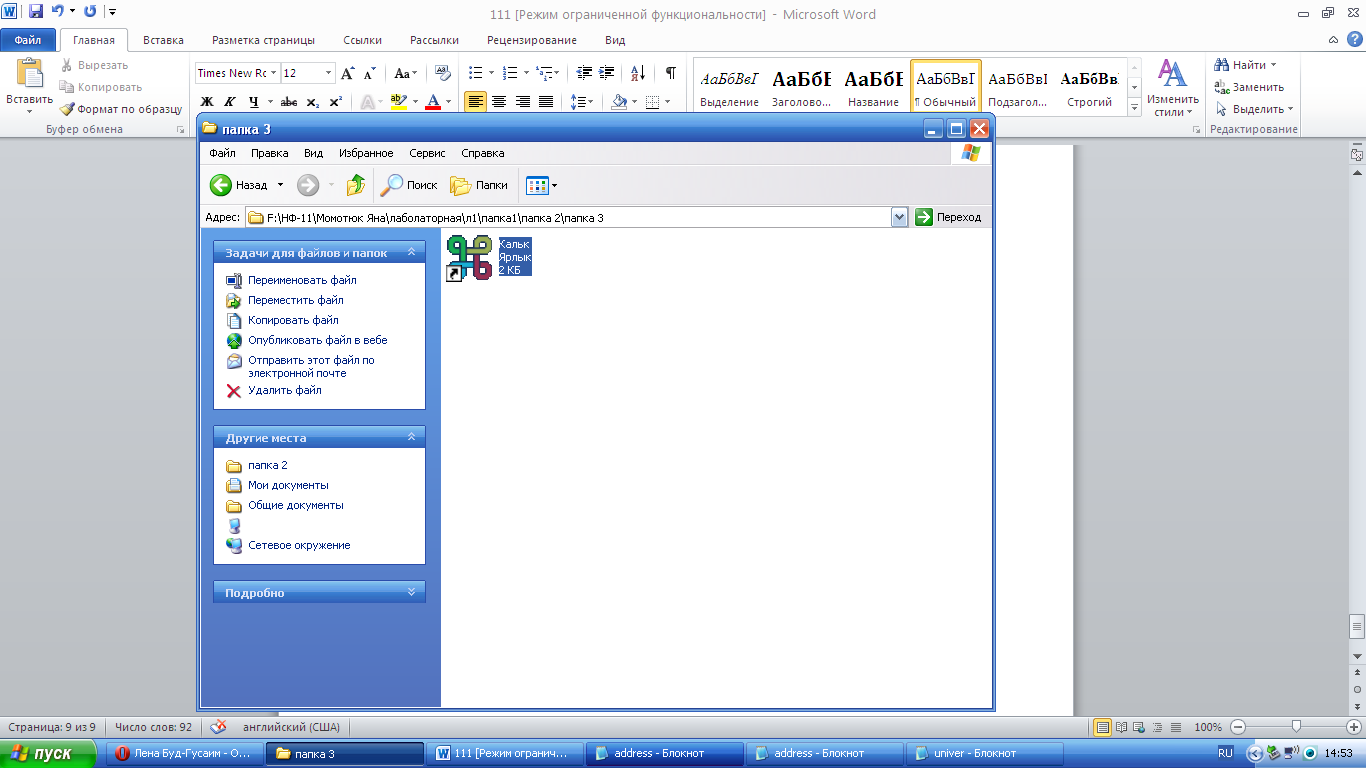Open the Правка menu in Explorer
Viewport: 1366px width, 768px height.
(x=270, y=153)
